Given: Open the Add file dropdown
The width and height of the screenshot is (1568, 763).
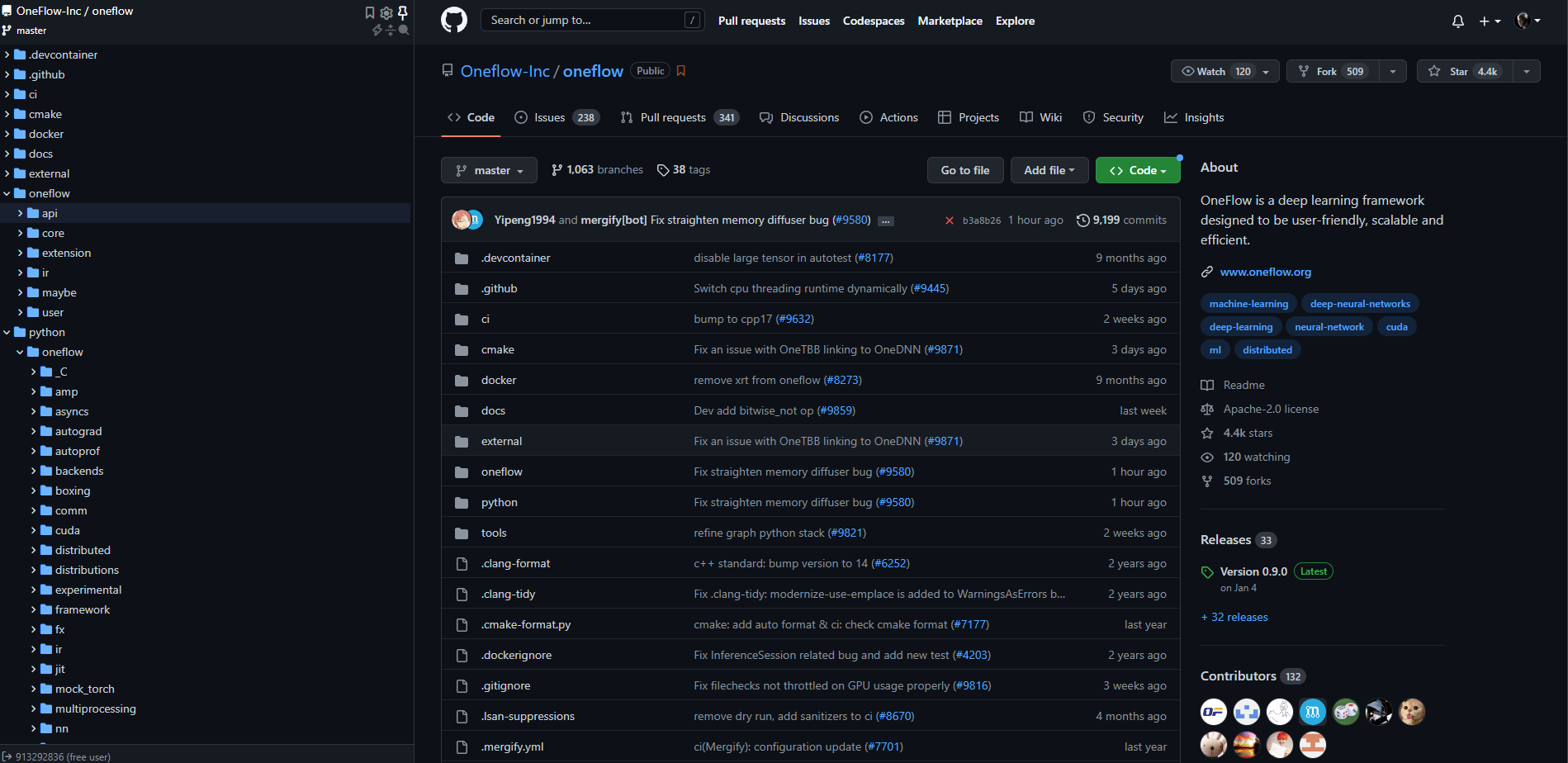Looking at the screenshot, I should [1049, 170].
